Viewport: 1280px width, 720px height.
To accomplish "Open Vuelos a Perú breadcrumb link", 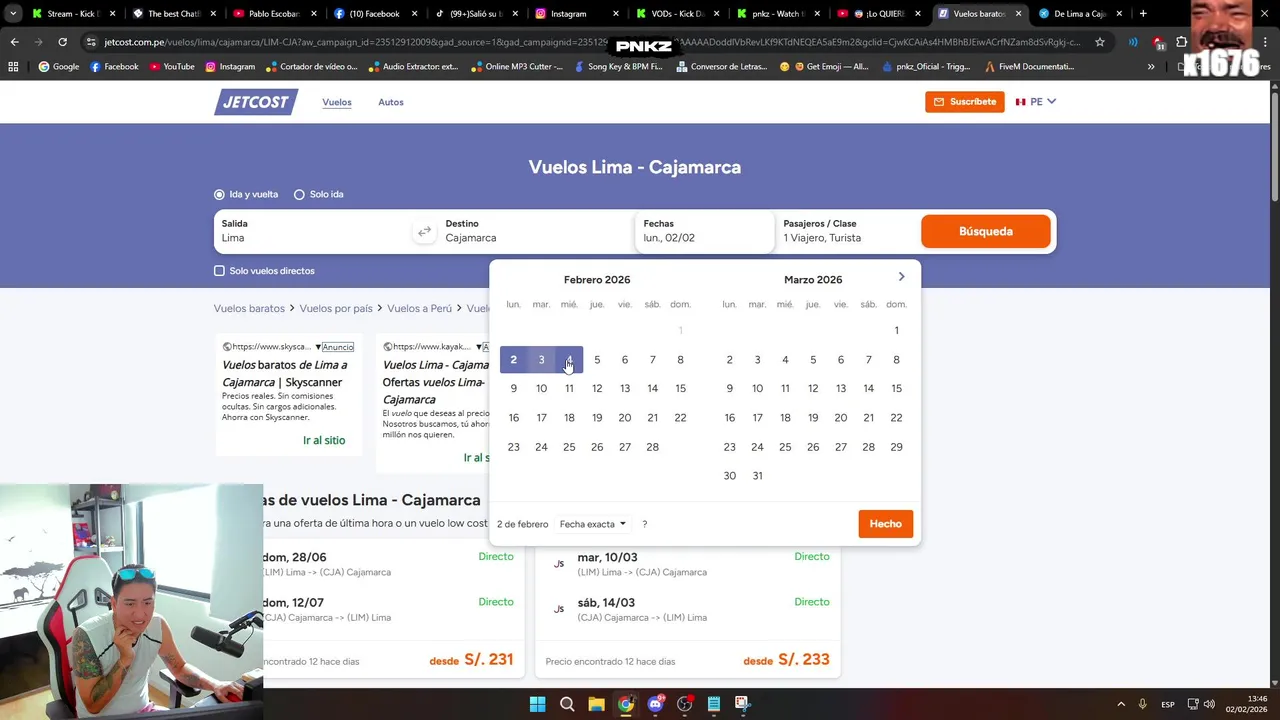I will [x=420, y=309].
